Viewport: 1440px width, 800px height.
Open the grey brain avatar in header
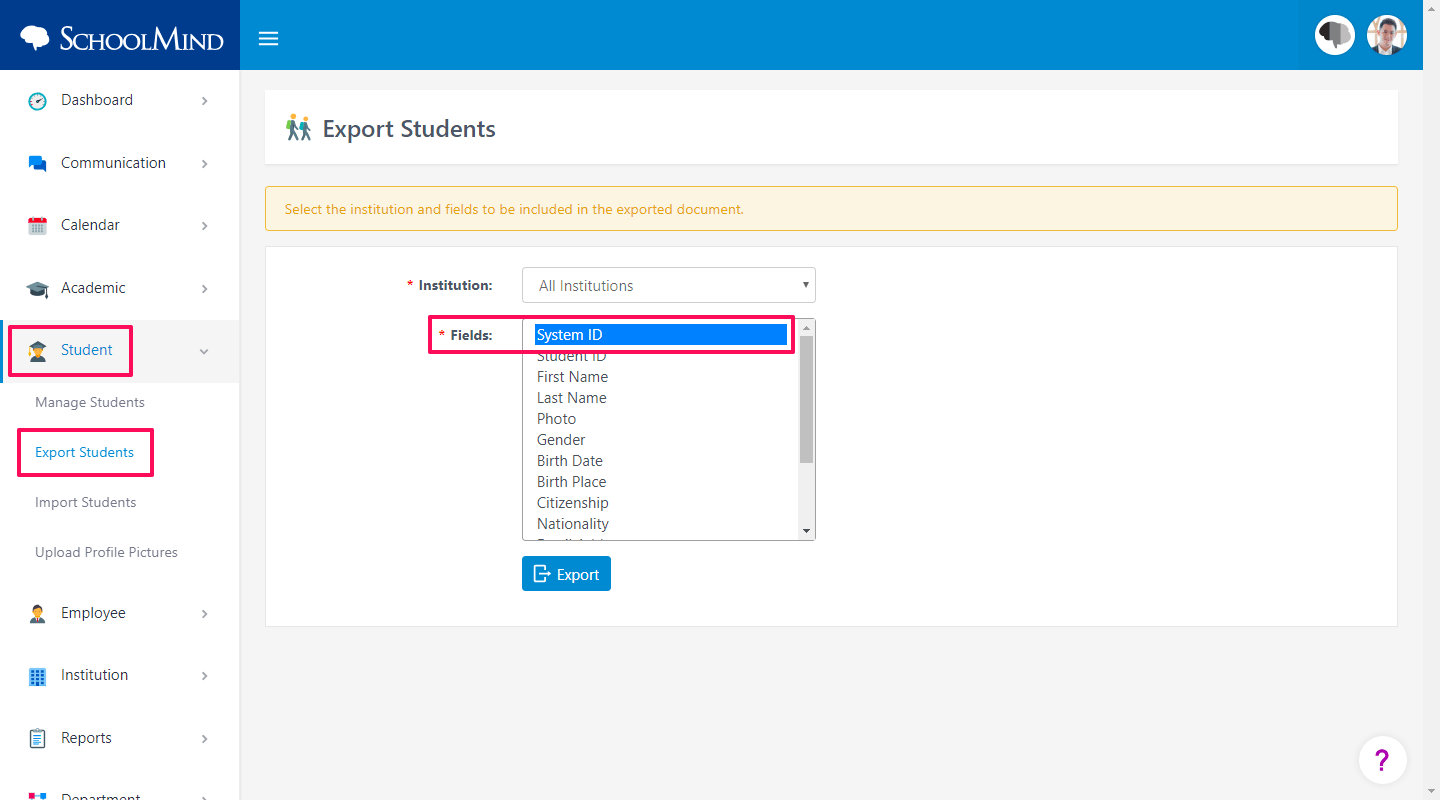[x=1334, y=35]
